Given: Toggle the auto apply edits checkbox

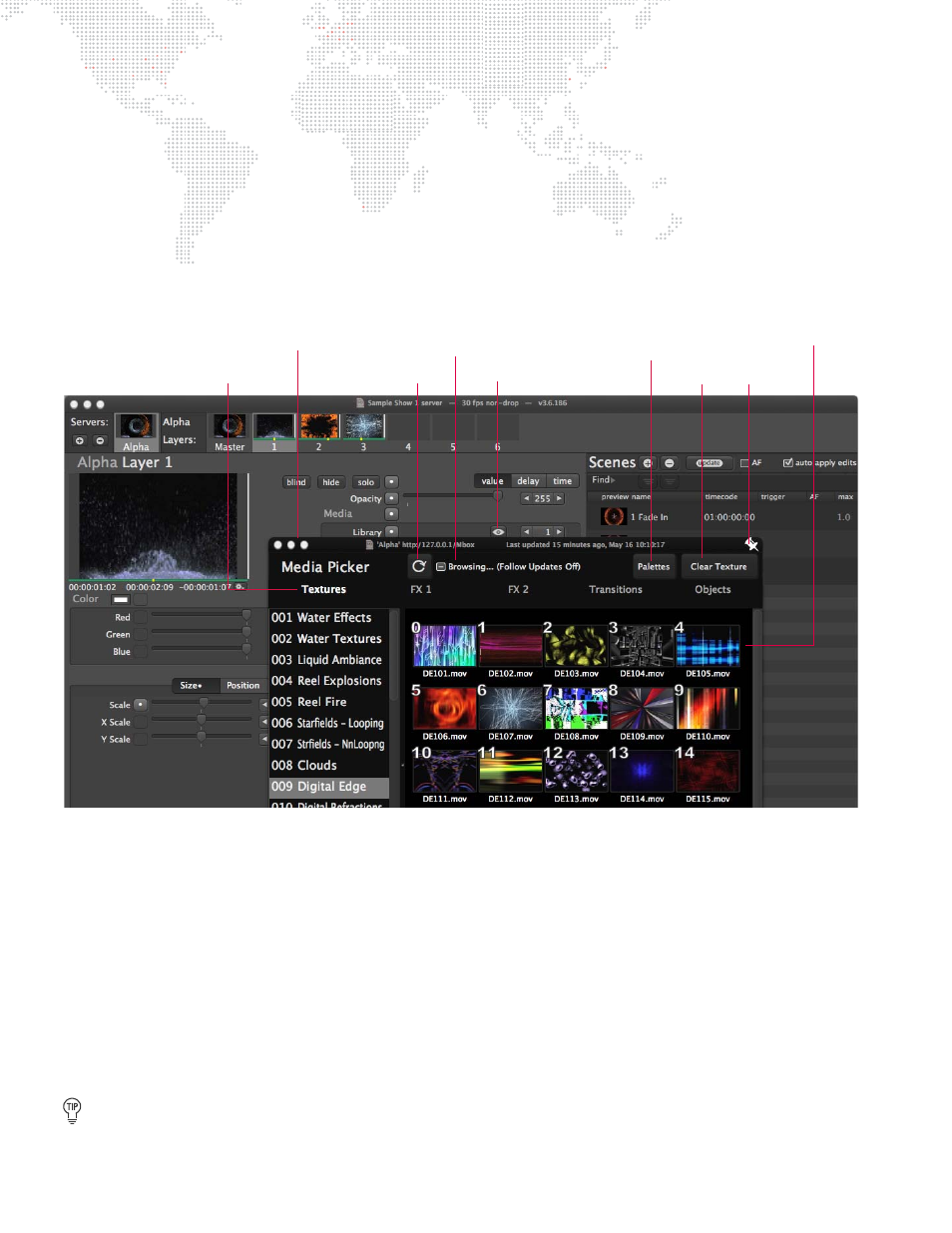Looking at the screenshot, I should tap(788, 463).
